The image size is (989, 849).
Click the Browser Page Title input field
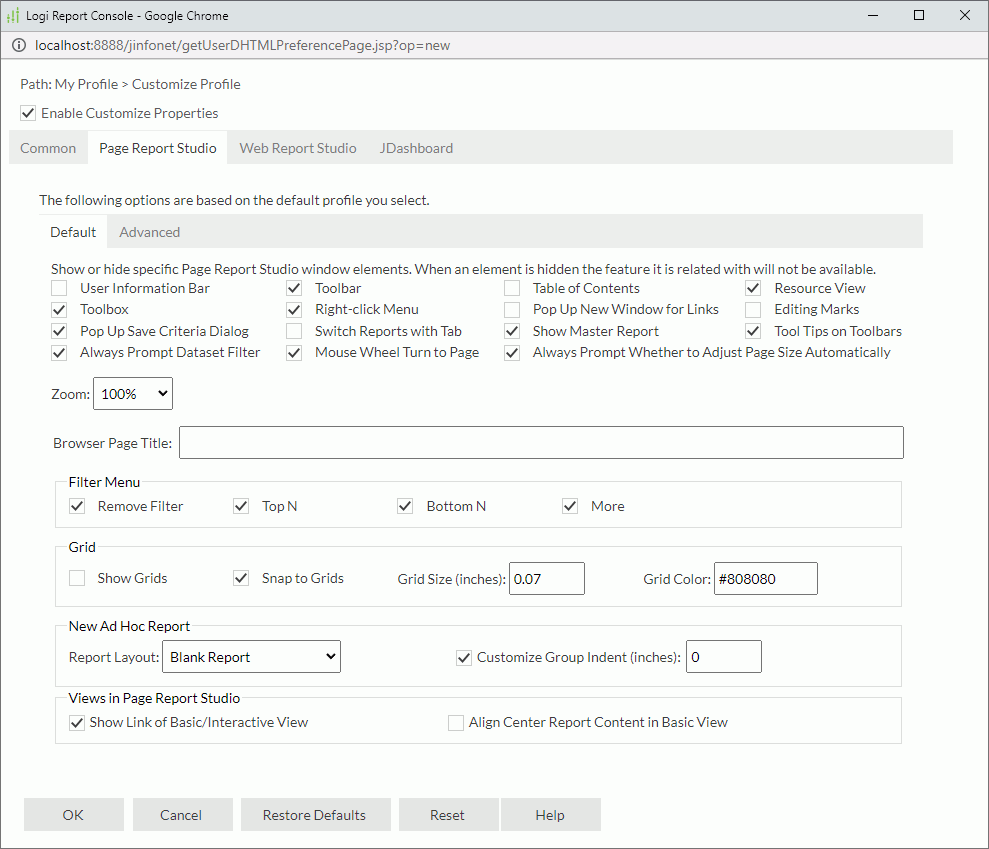tap(540, 442)
